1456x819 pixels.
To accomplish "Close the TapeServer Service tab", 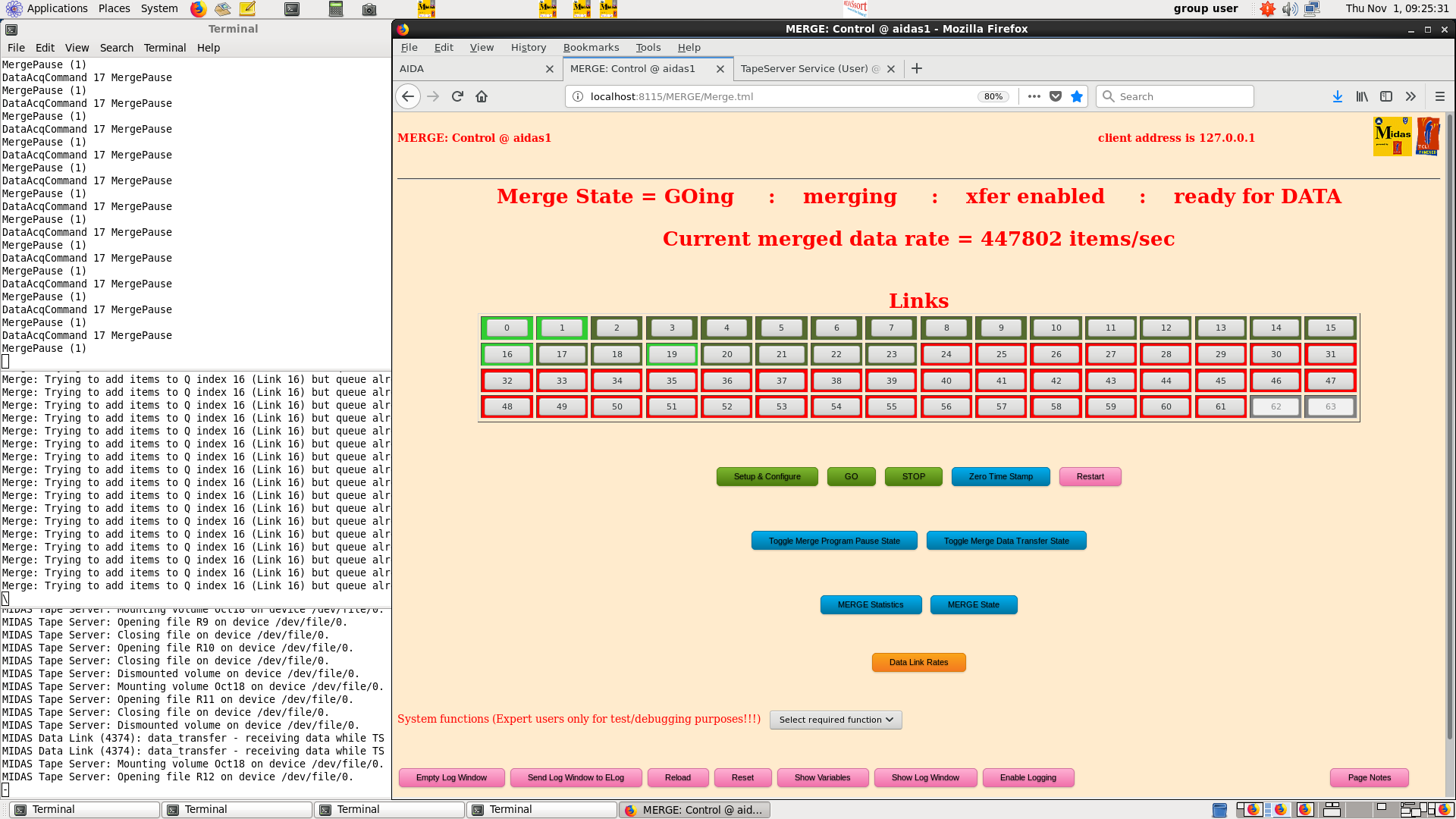I will tap(891, 69).
